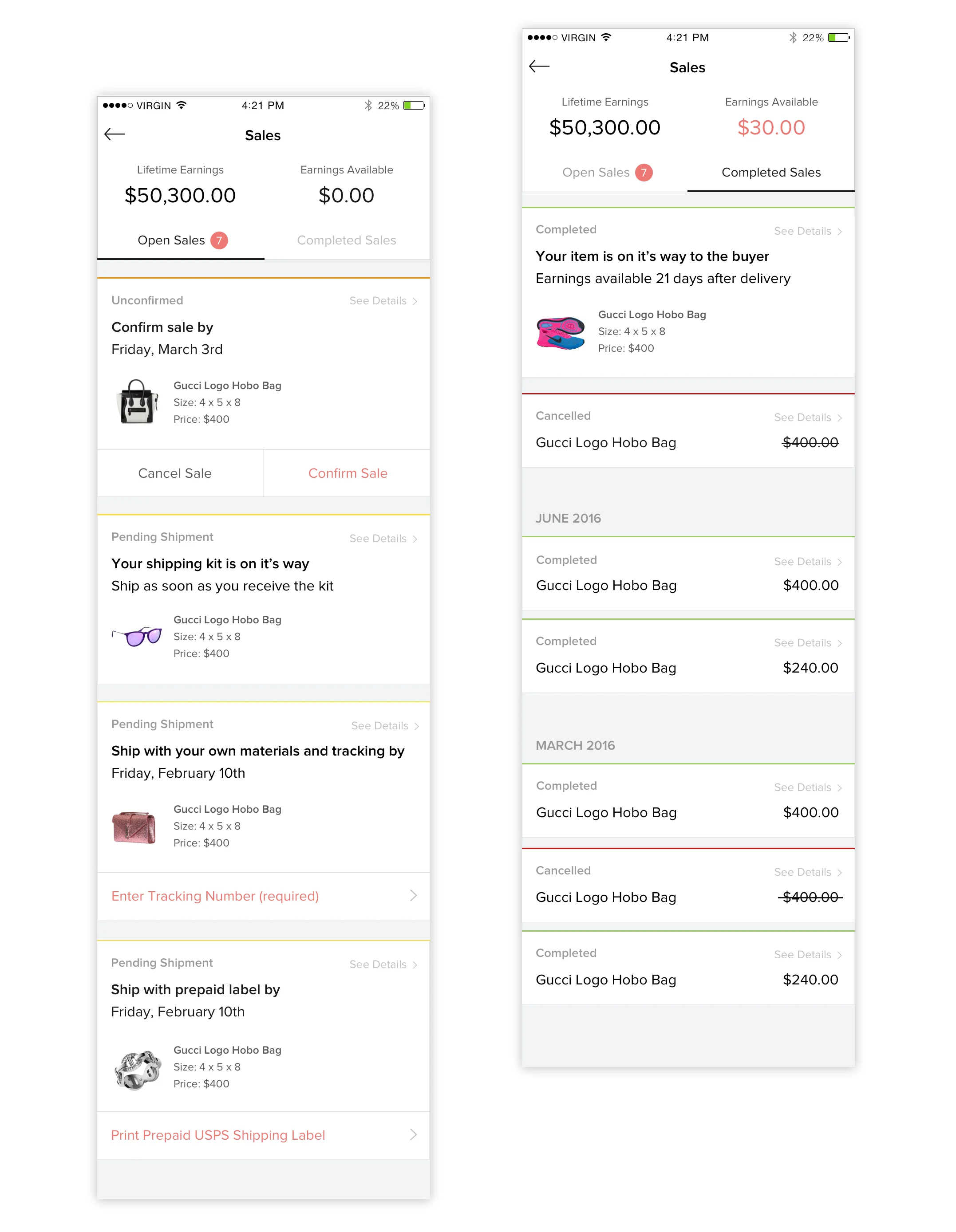Viewport: 956px width, 1232px height.
Task: Expand See Details on the shipping-kit card
Action: point(383,539)
